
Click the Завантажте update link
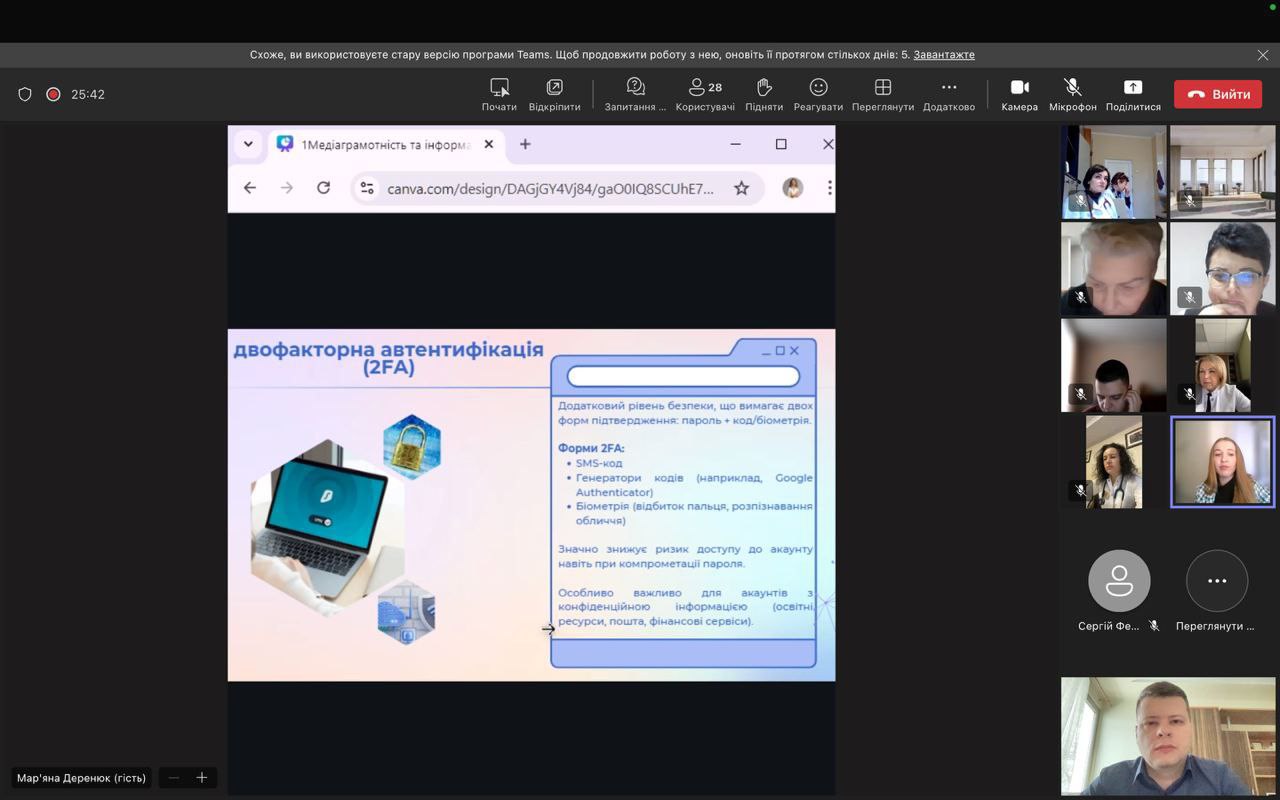(x=943, y=55)
